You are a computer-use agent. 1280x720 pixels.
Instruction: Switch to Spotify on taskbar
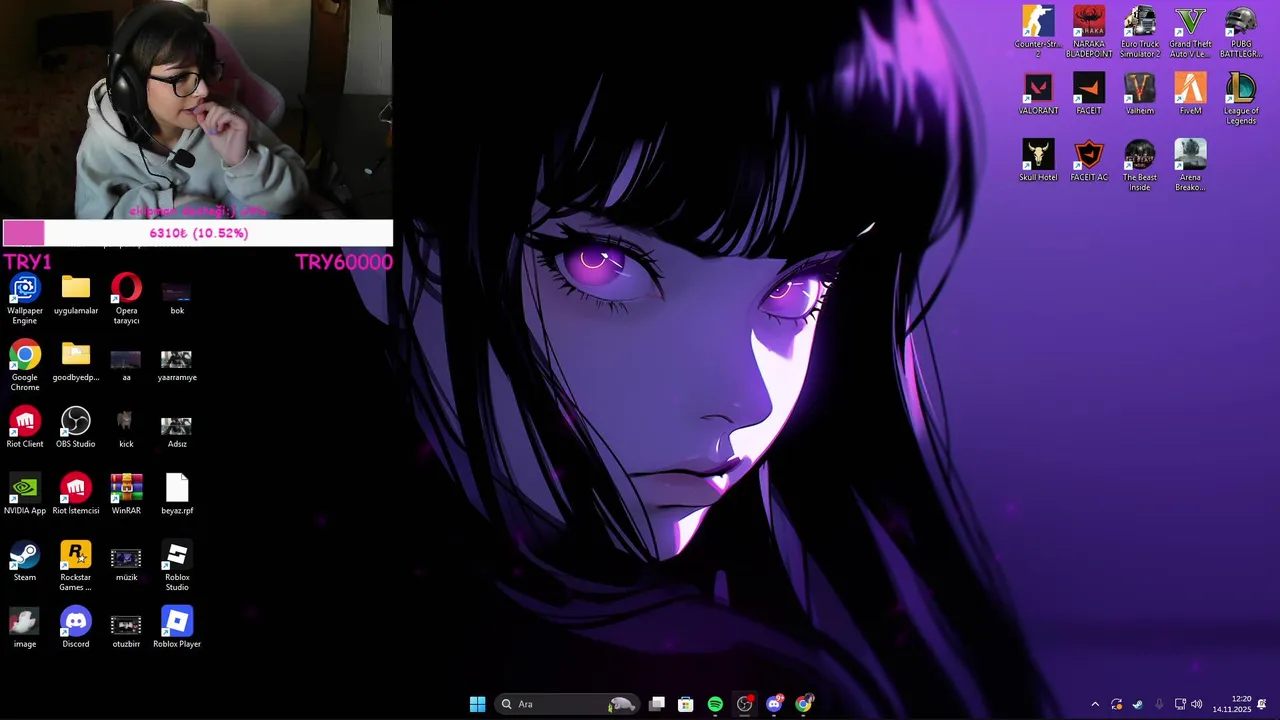715,704
